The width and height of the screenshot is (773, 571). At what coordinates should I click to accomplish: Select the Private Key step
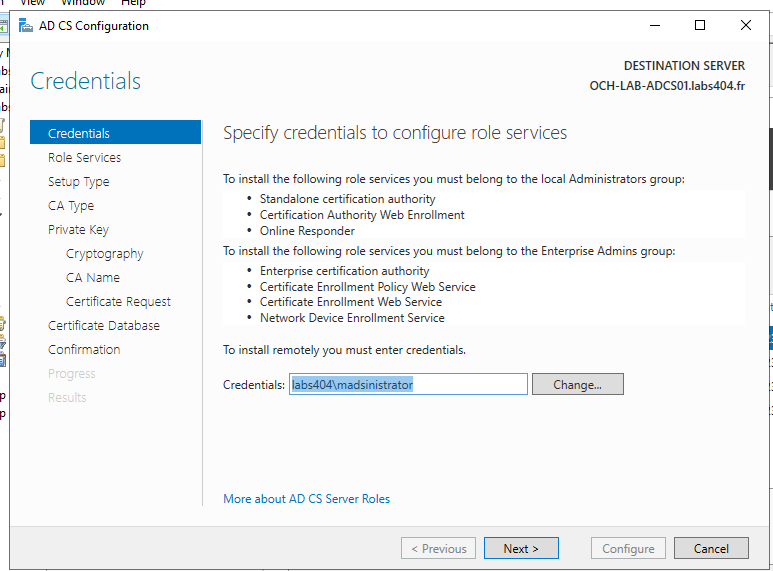(78, 230)
